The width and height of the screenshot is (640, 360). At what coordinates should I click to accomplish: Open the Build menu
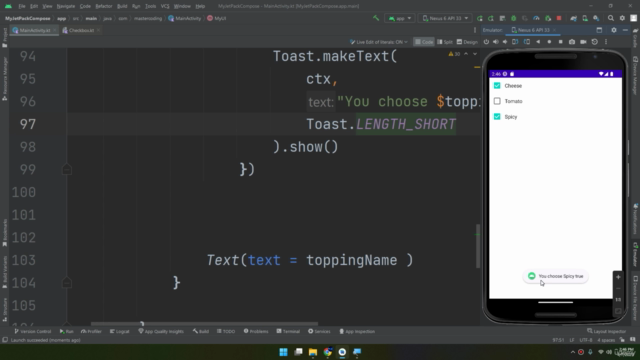pos(122,6)
